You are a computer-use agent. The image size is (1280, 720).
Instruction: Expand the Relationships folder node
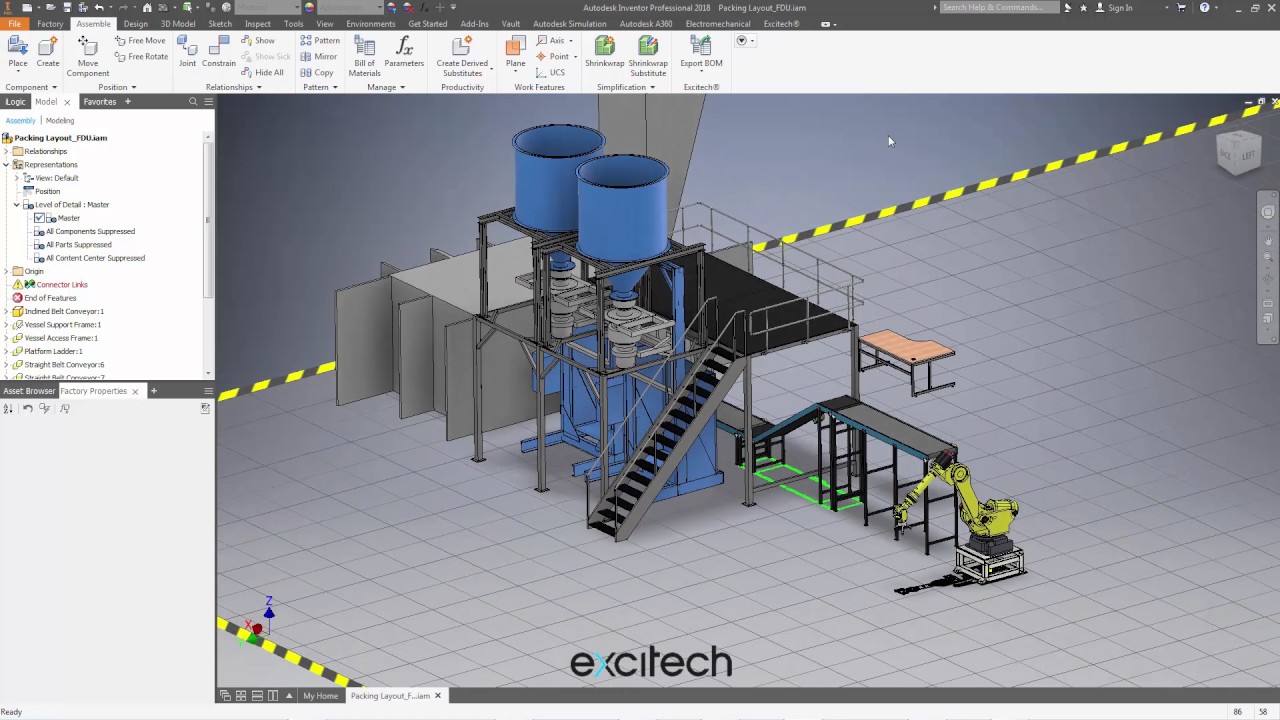(x=6, y=151)
